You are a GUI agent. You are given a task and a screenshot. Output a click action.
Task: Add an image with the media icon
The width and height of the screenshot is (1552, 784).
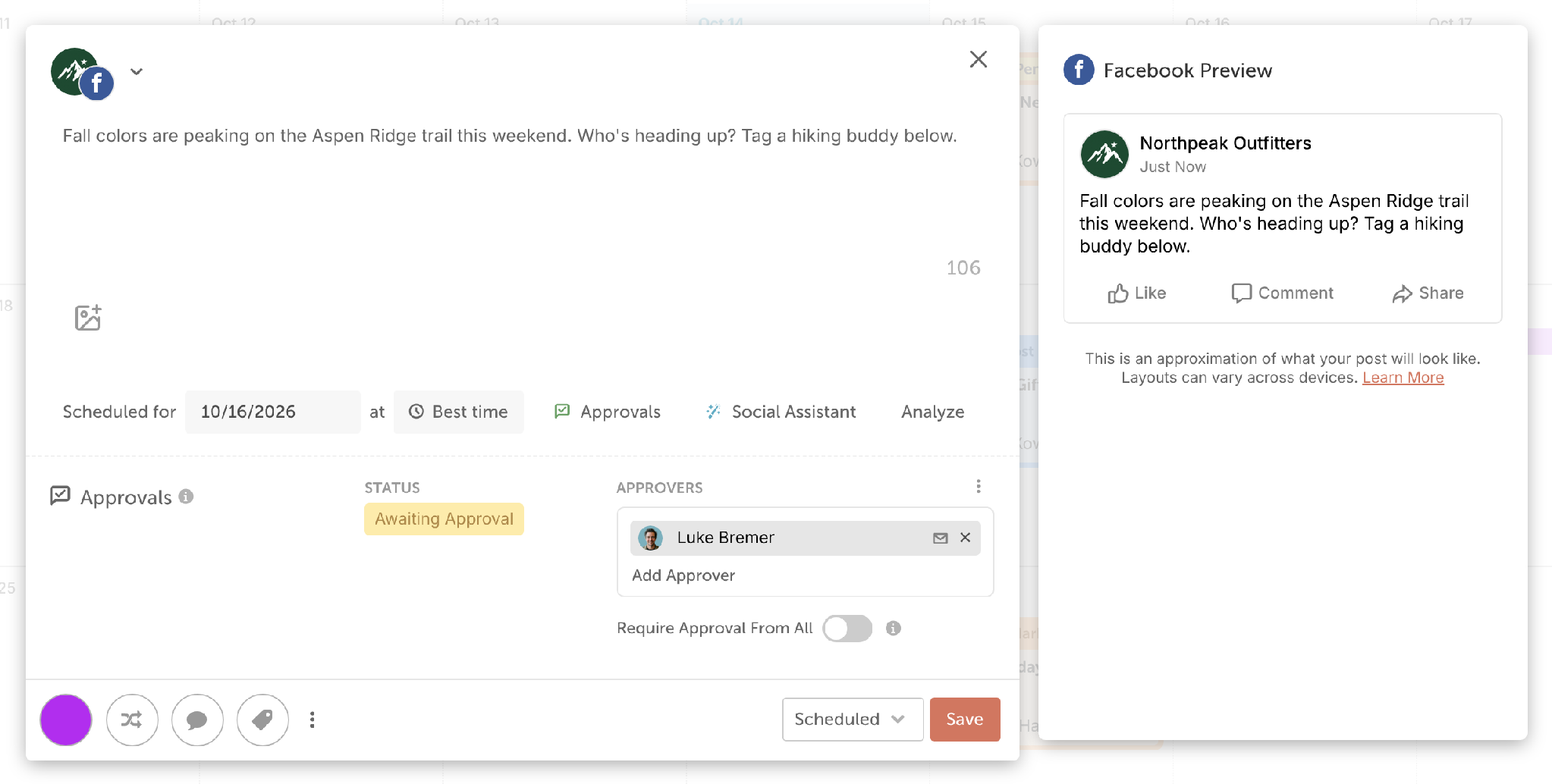coord(88,318)
